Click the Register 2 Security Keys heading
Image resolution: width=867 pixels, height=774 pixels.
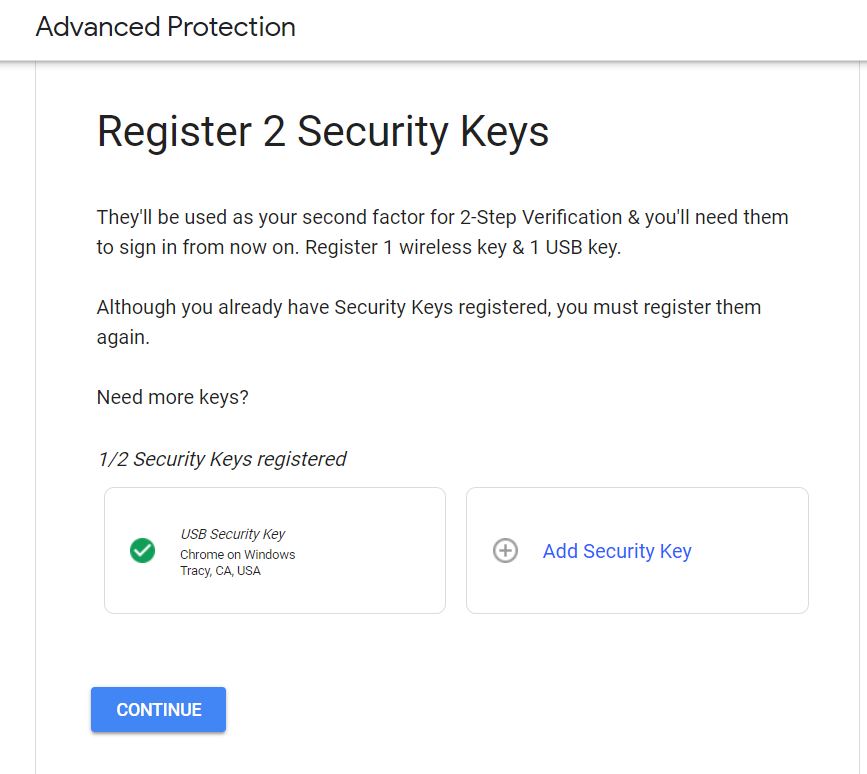tap(322, 132)
